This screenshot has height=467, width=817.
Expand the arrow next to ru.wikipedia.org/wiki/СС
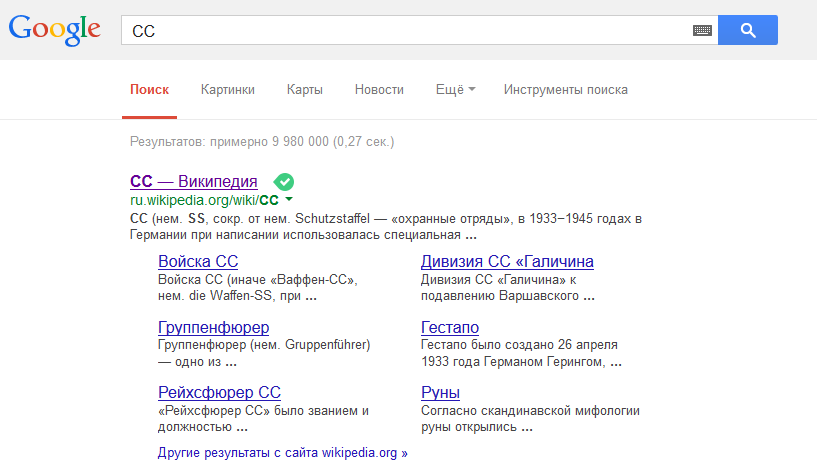point(289,200)
